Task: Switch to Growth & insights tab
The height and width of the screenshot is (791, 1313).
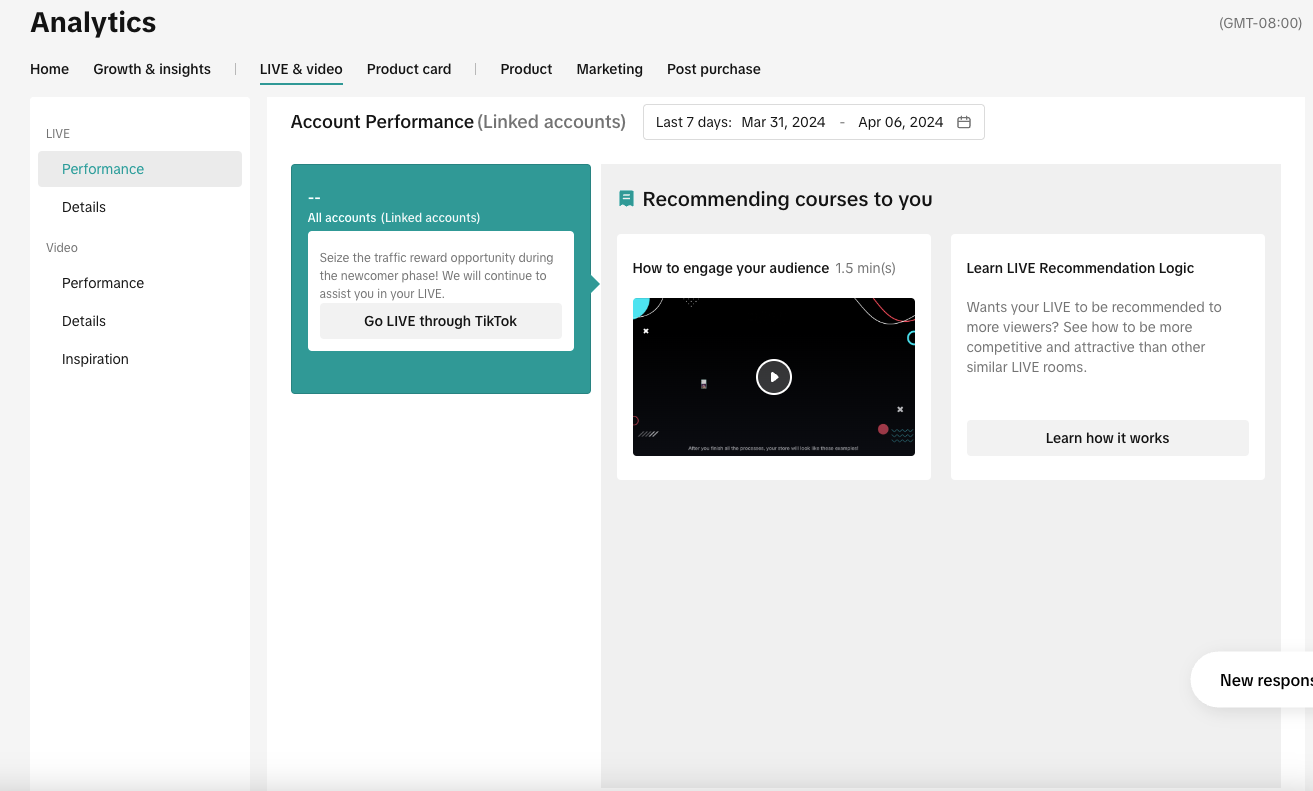Action: point(152,69)
